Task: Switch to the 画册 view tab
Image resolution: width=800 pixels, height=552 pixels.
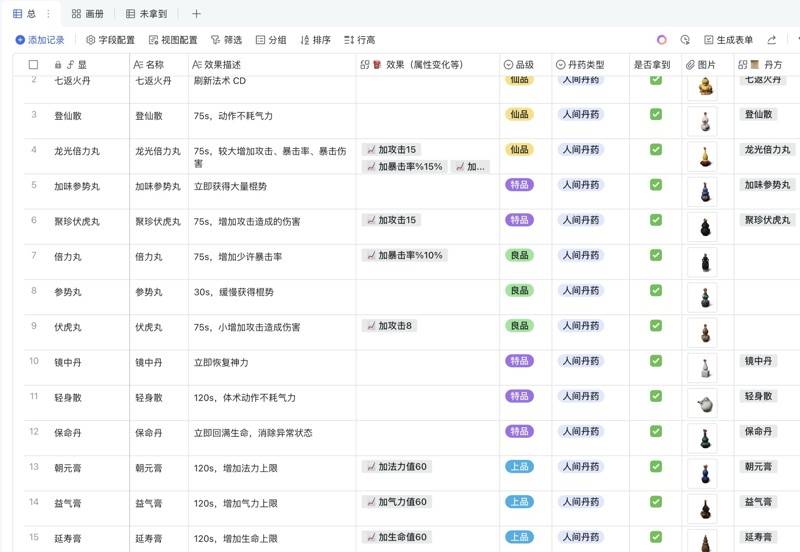Action: pos(88,14)
